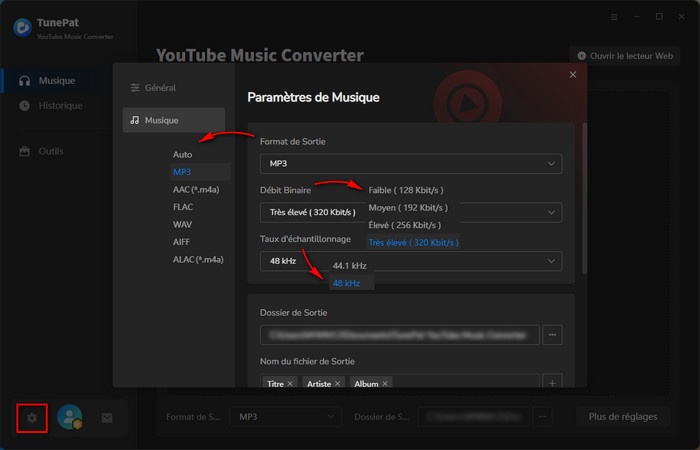Click the Album filename tag
The width and height of the screenshot is (700, 450).
[x=371, y=383]
